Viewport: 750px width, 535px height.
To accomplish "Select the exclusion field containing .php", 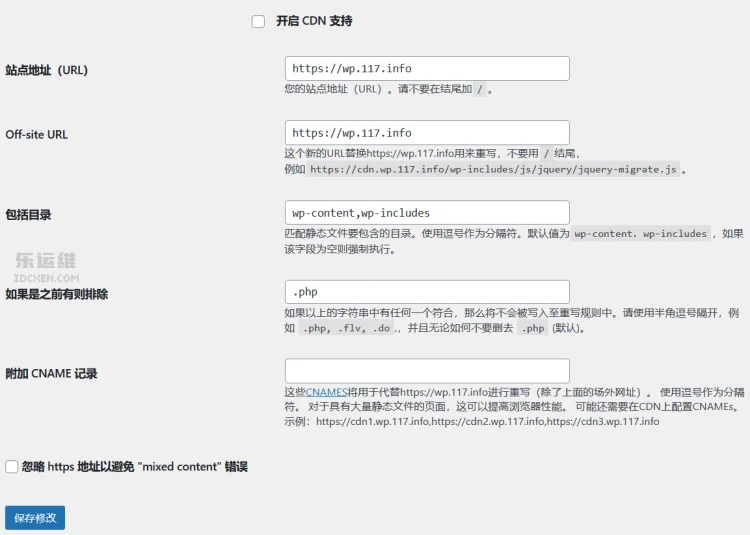I will (x=427, y=291).
